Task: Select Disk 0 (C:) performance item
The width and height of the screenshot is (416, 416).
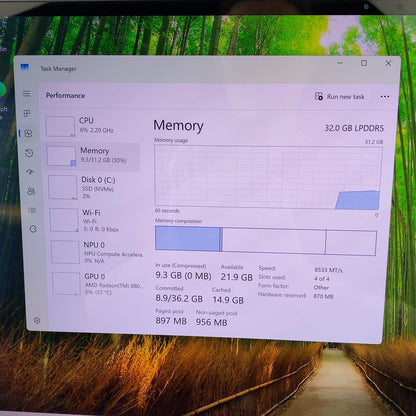Action: click(94, 188)
